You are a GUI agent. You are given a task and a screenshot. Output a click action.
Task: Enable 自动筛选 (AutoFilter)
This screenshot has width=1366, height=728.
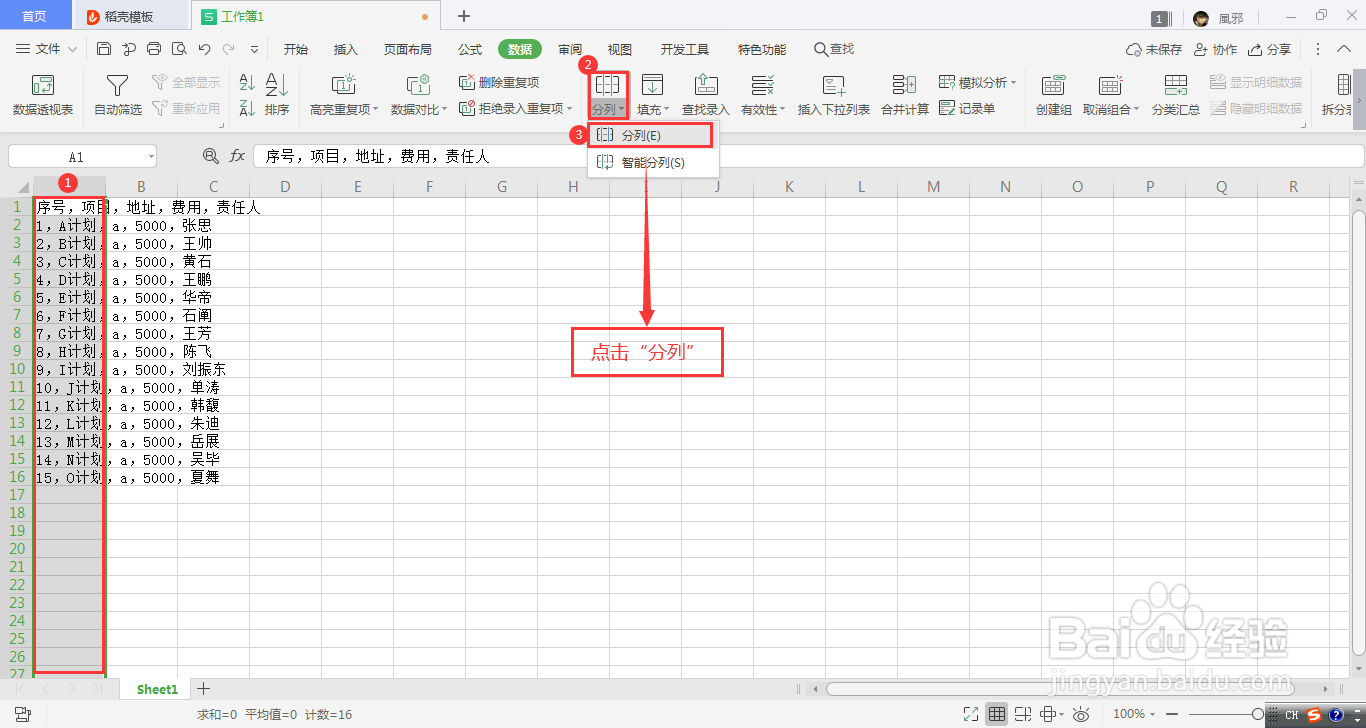pyautogui.click(x=117, y=95)
